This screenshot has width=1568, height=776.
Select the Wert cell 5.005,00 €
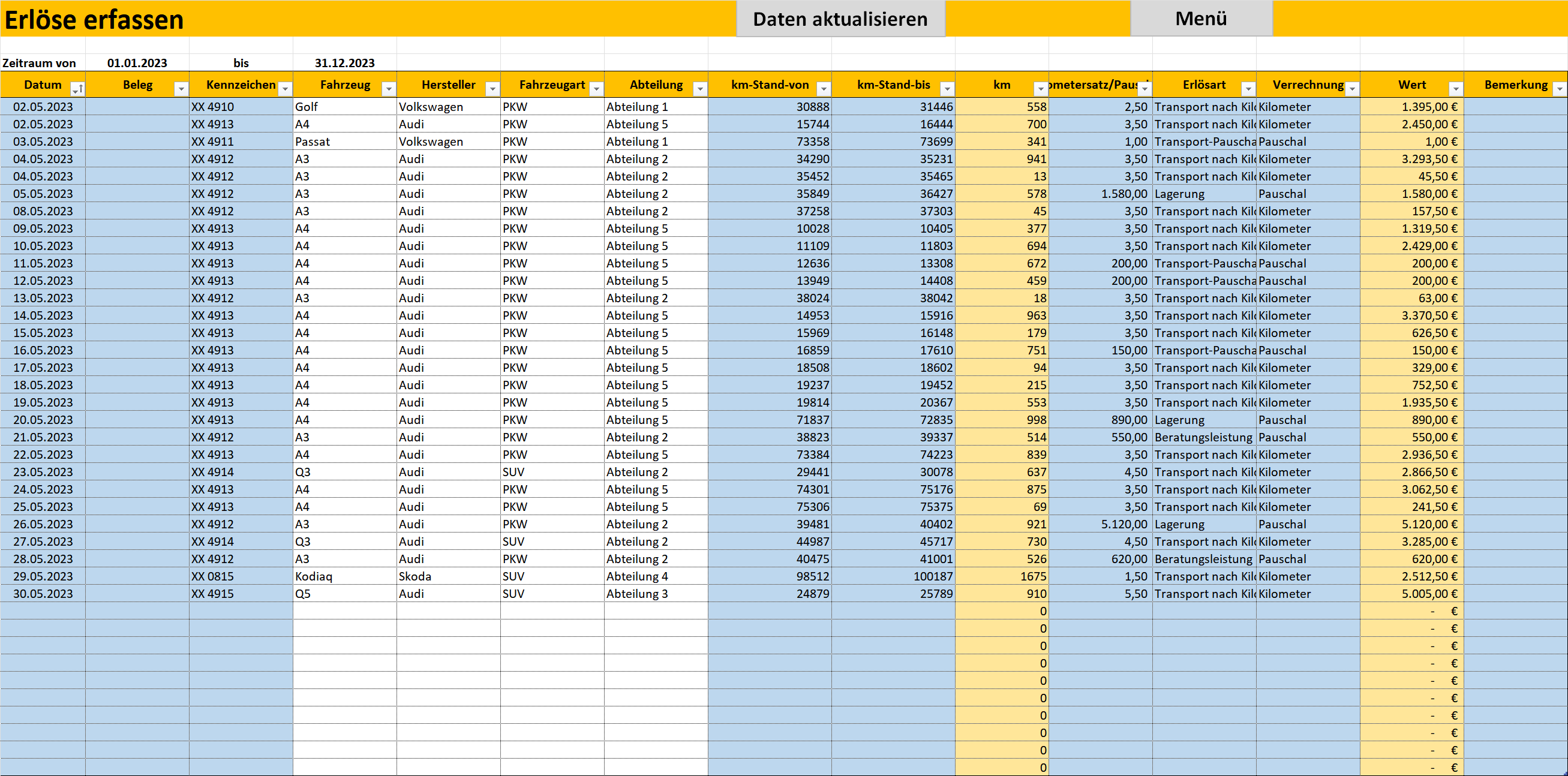(x=1411, y=594)
